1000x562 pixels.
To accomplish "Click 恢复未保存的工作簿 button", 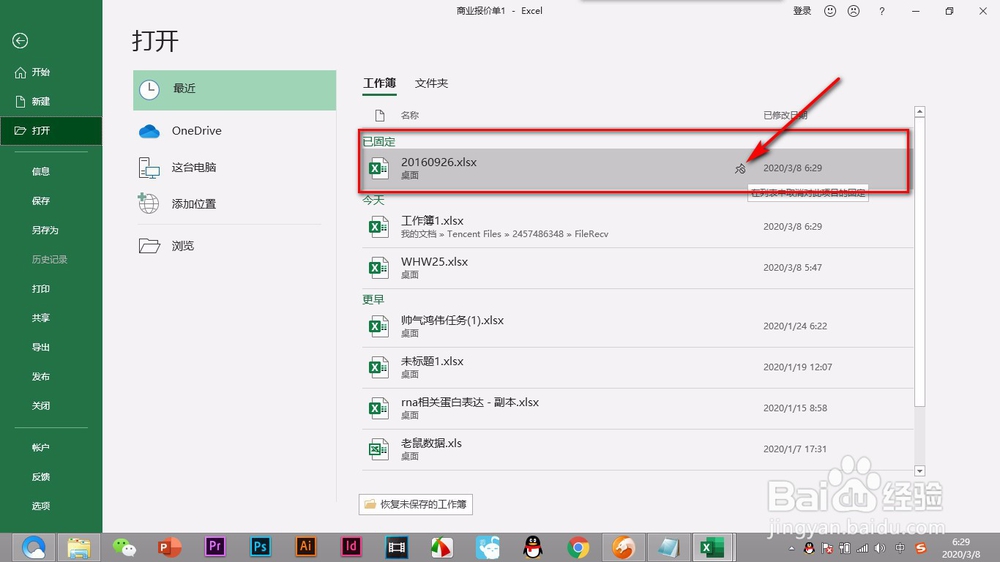I will [x=416, y=505].
